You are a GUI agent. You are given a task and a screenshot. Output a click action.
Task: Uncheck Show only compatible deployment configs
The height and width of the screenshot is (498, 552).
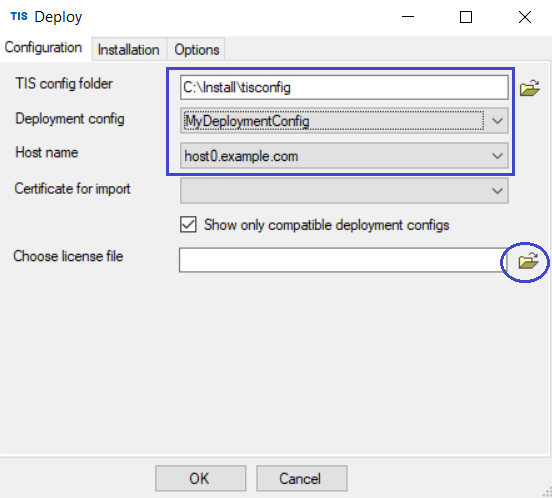(x=188, y=225)
